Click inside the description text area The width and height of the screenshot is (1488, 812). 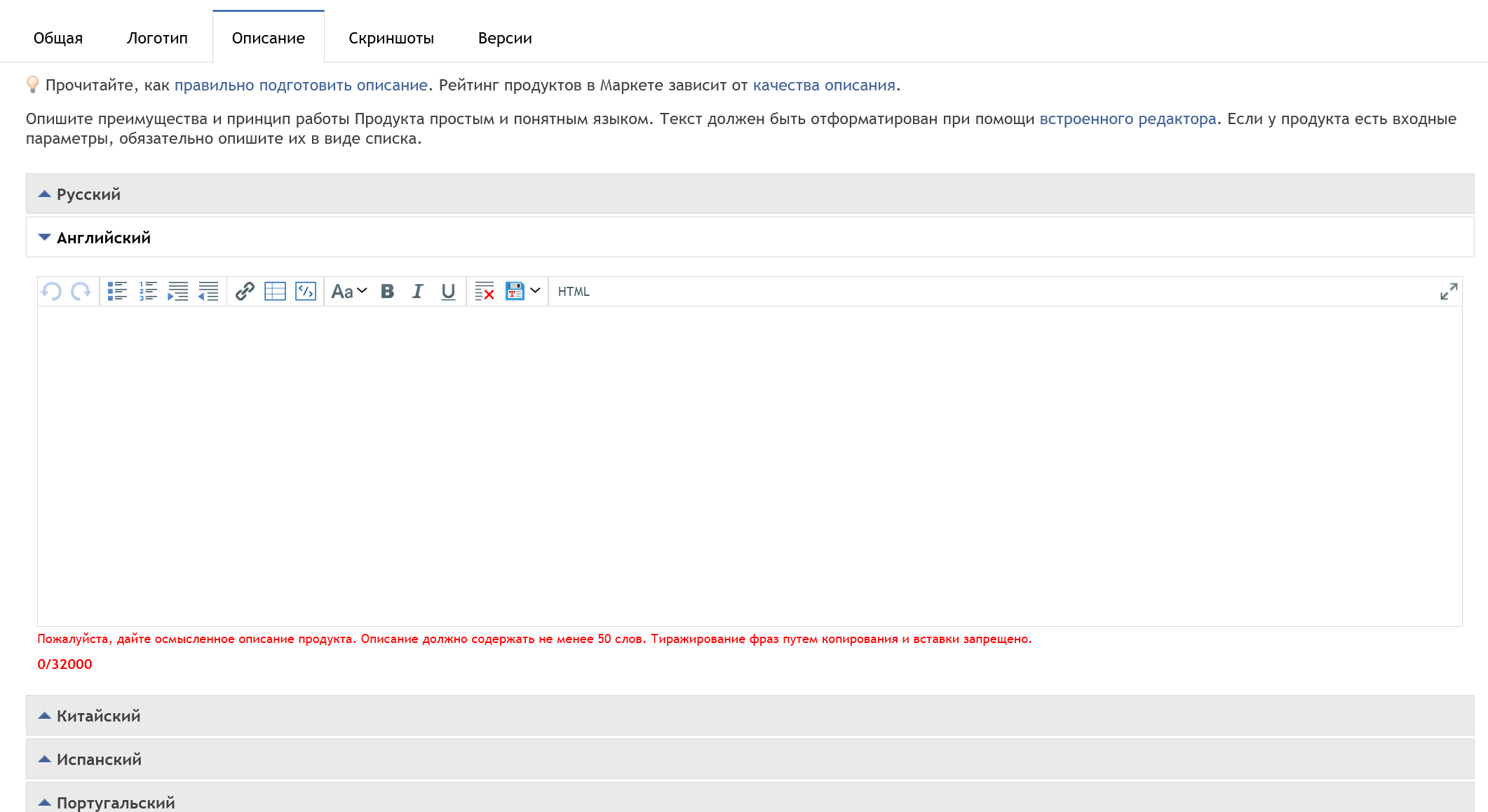[749, 466]
